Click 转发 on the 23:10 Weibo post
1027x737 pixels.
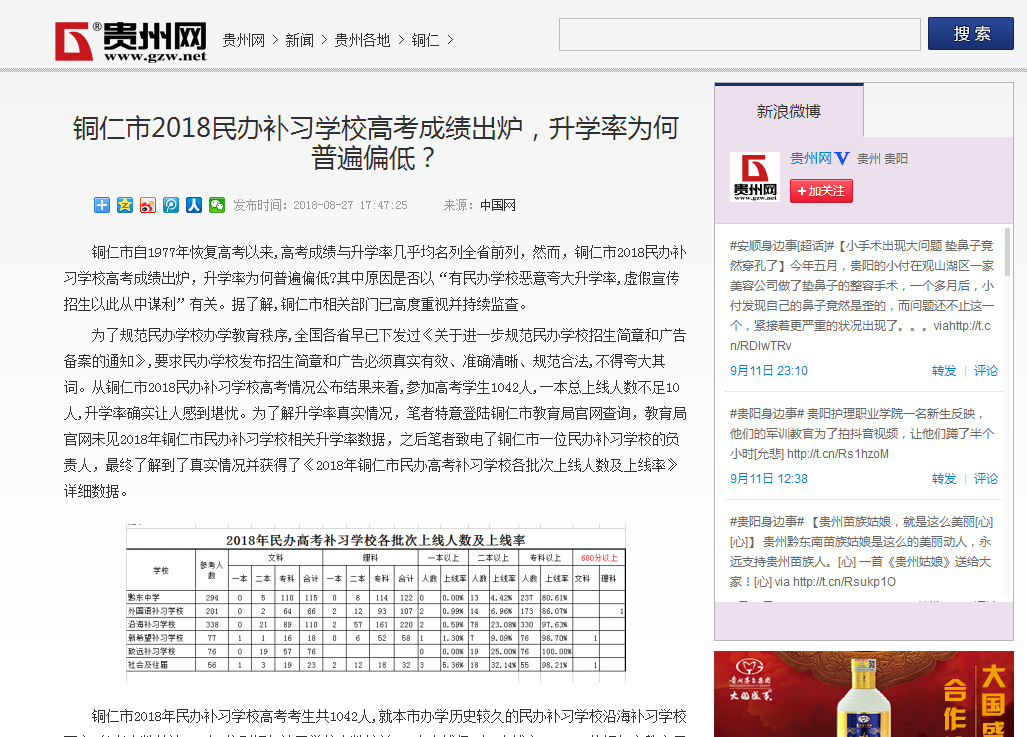click(943, 370)
